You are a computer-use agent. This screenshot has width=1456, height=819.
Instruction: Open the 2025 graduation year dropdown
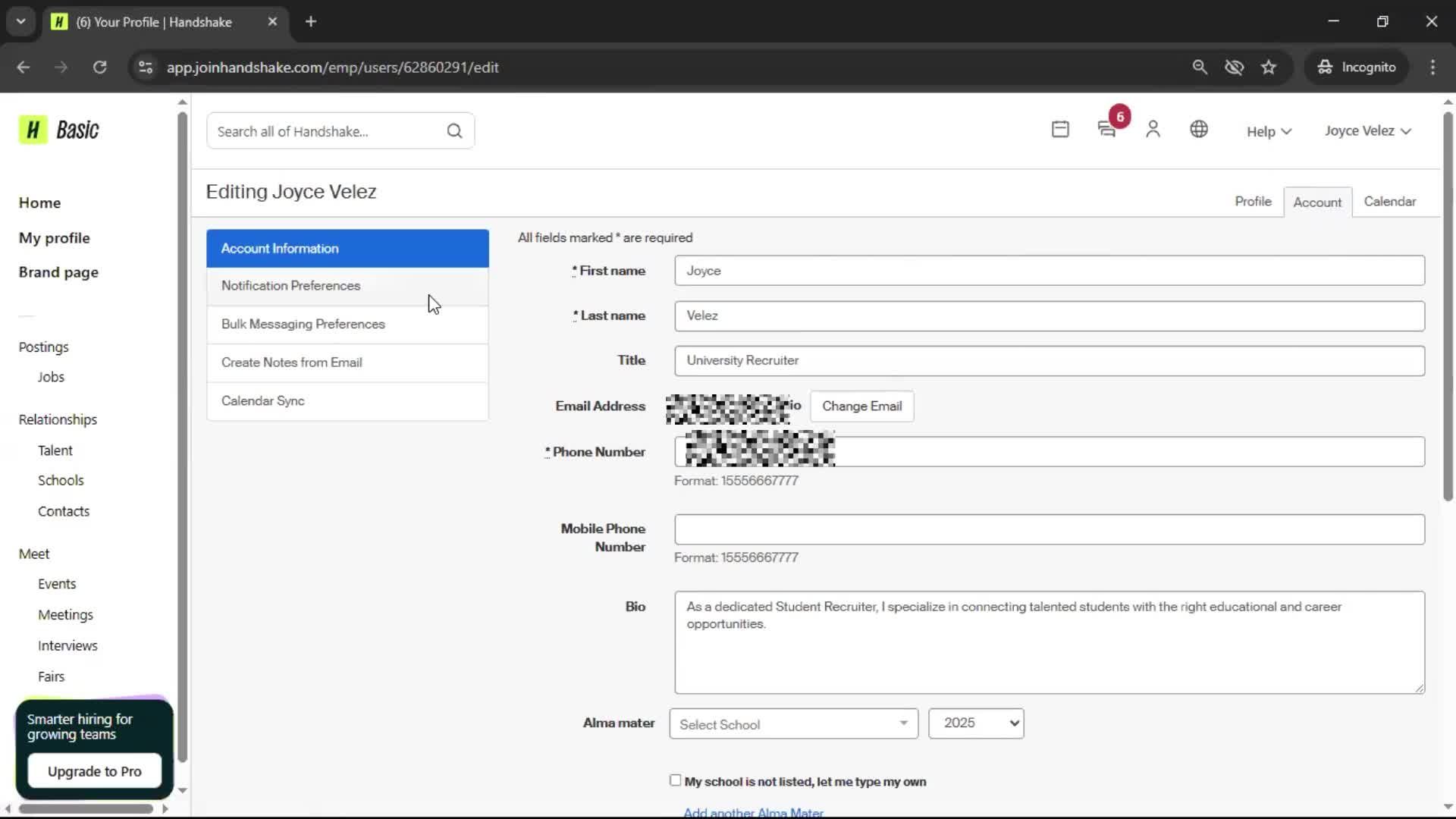(976, 723)
